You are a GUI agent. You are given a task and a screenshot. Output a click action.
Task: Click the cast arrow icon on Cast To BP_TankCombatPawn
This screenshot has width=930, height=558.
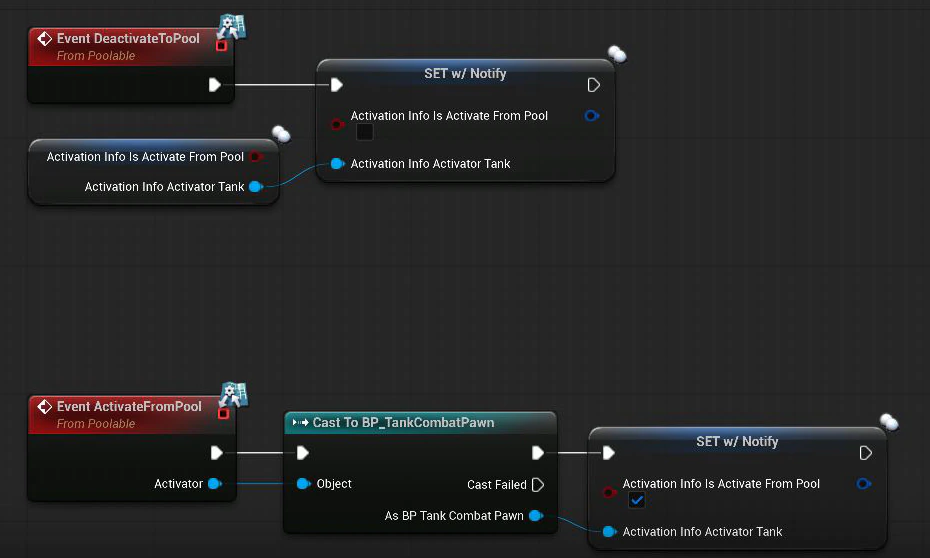click(301, 423)
